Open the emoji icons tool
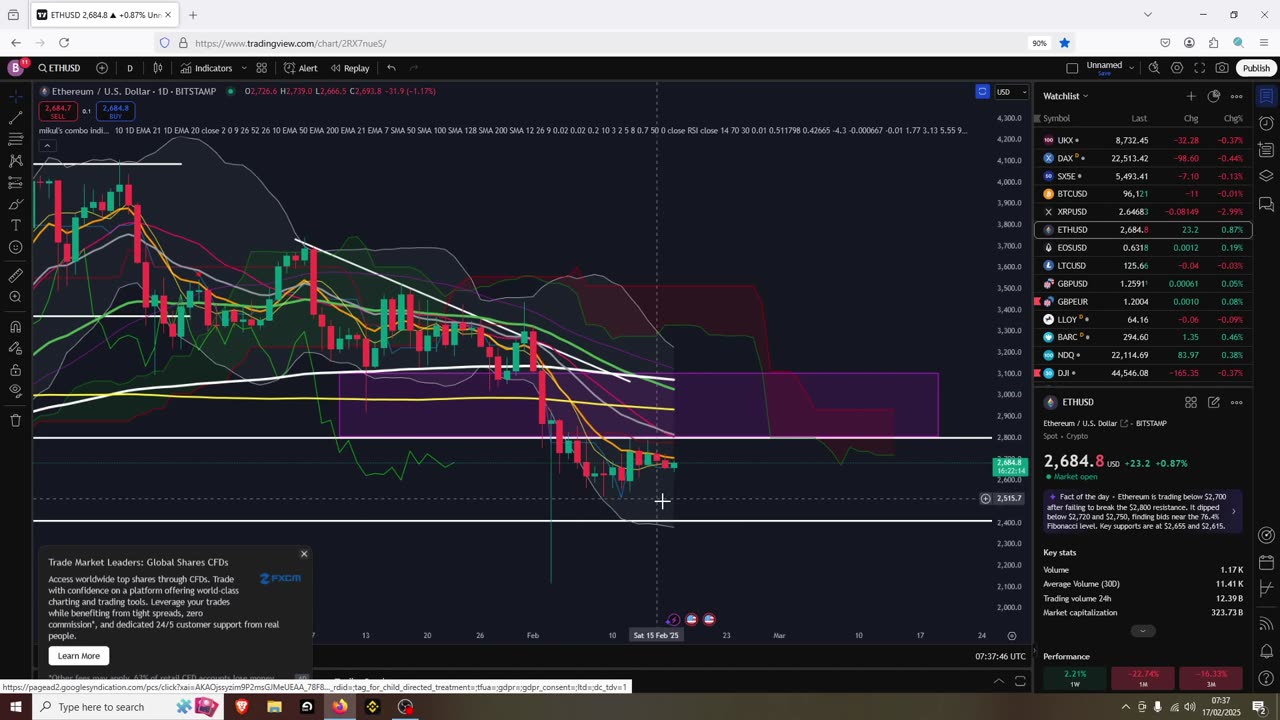The width and height of the screenshot is (1280, 720). click(15, 247)
